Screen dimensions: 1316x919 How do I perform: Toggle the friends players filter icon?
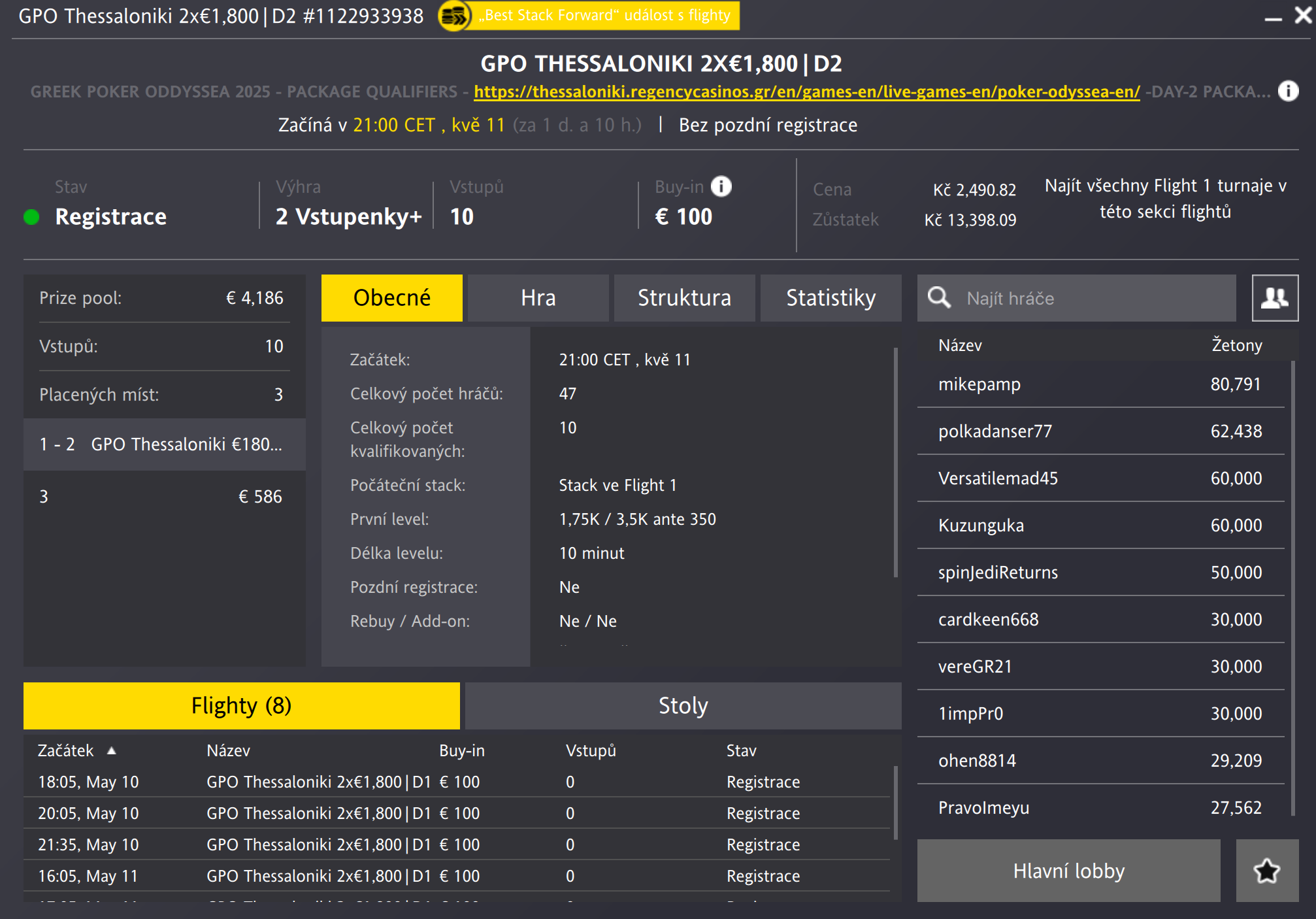pos(1274,298)
